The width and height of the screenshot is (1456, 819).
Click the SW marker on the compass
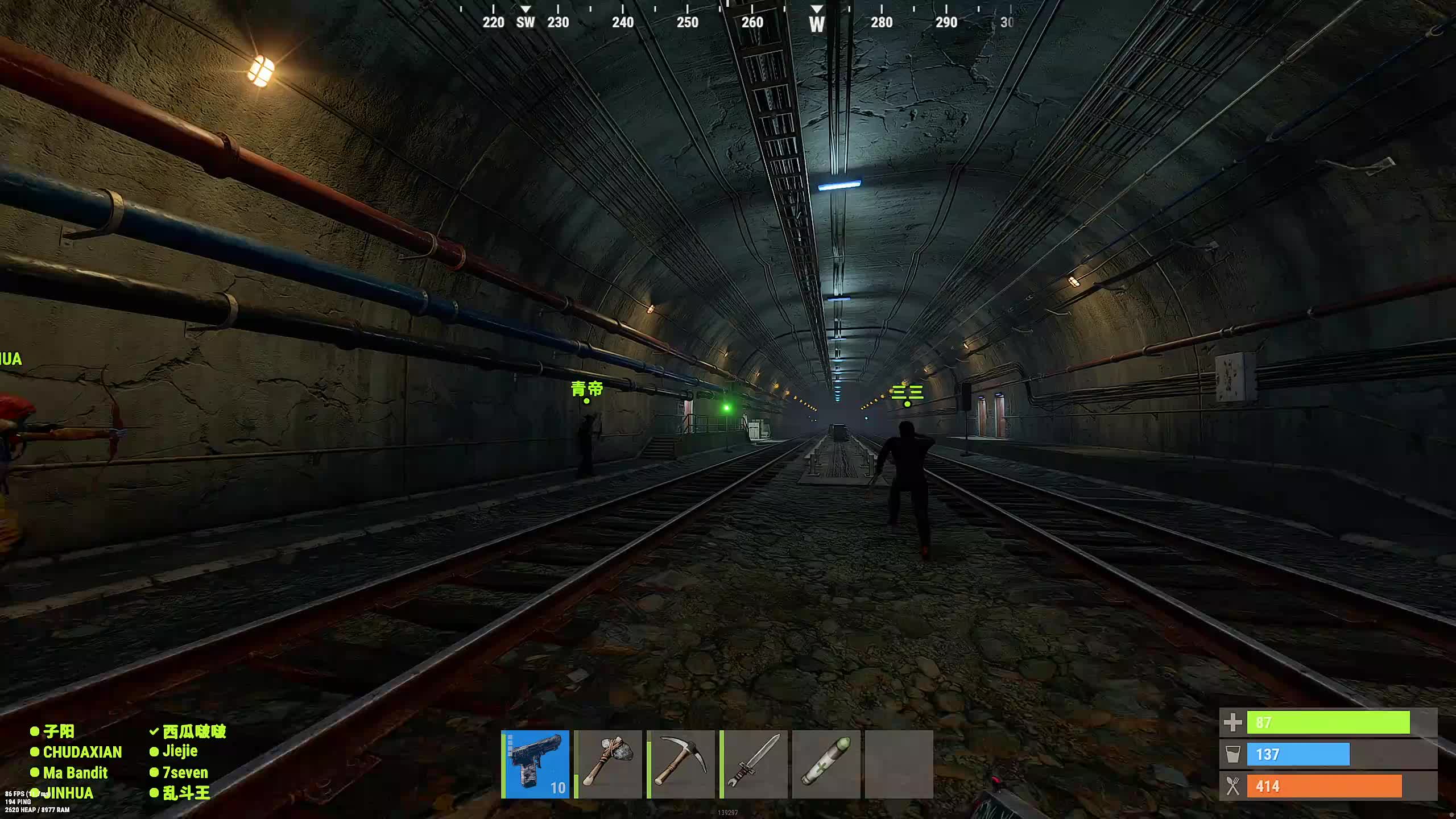(x=526, y=22)
